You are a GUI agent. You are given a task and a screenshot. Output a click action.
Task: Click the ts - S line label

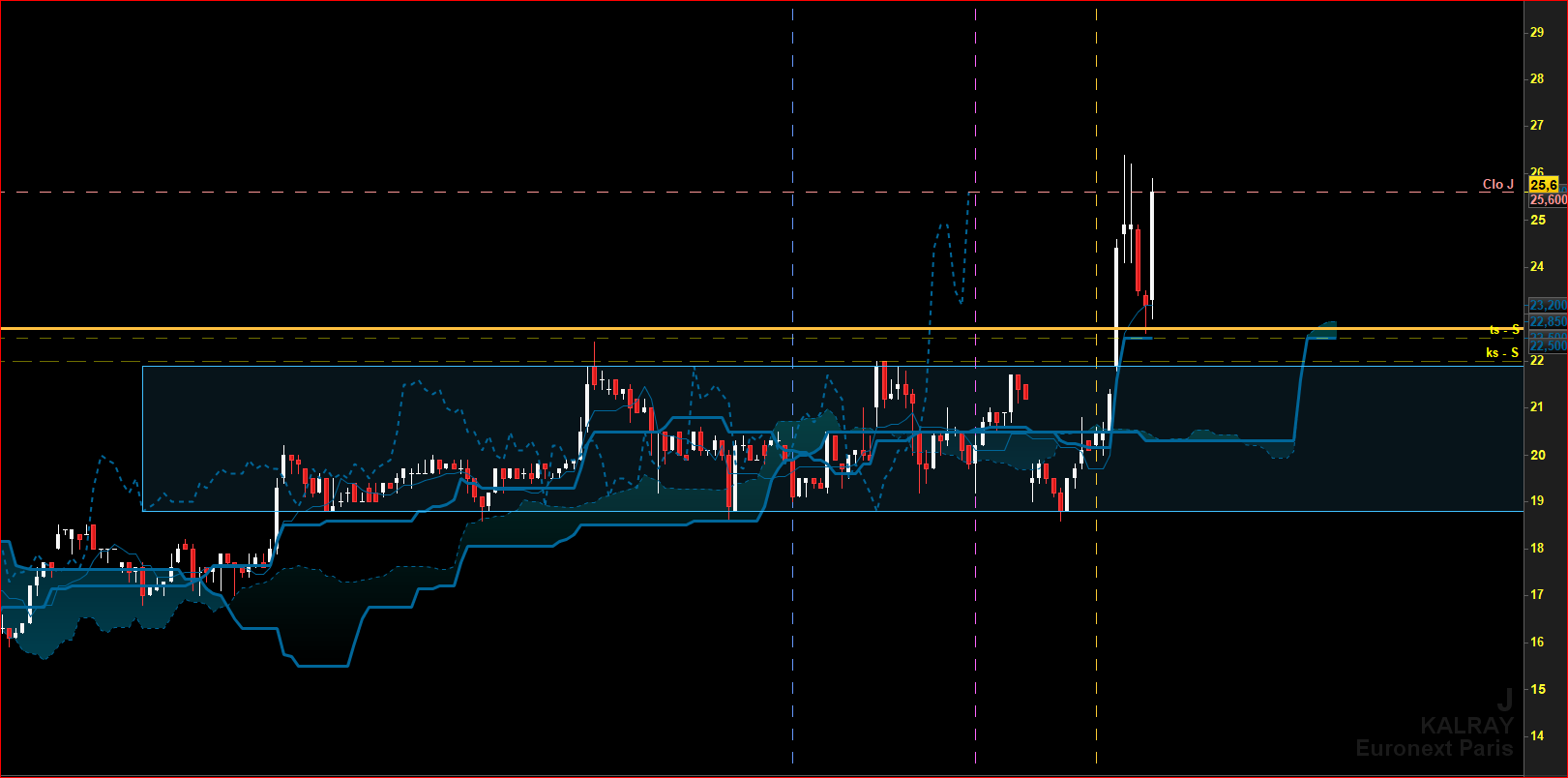point(1504,330)
